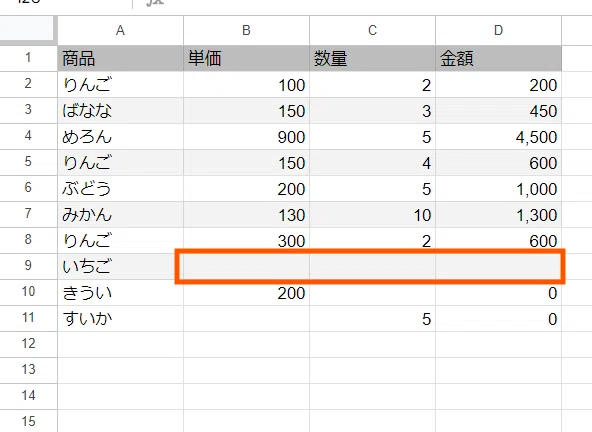Viewport: 592px width, 432px height.
Task: Select row 13 header
Action: [28, 371]
